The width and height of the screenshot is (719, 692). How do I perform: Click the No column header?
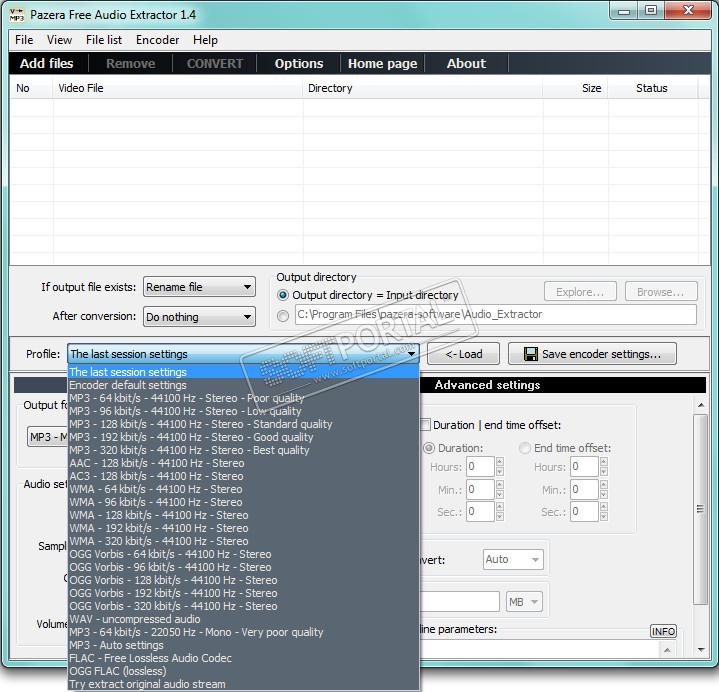point(31,88)
